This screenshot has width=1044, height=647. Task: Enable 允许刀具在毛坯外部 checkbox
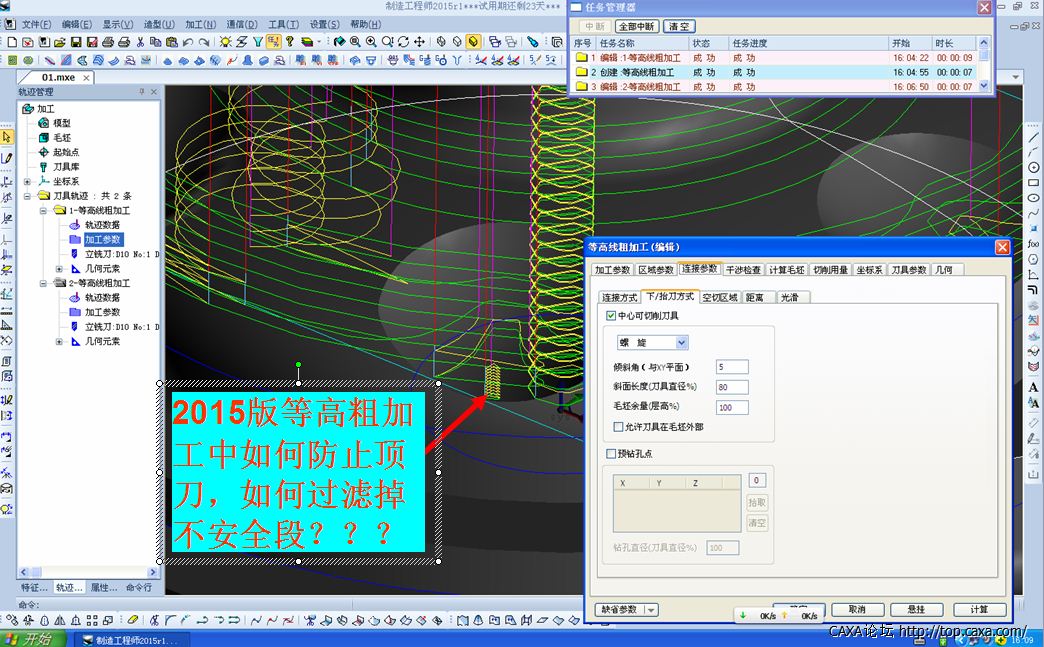618,426
